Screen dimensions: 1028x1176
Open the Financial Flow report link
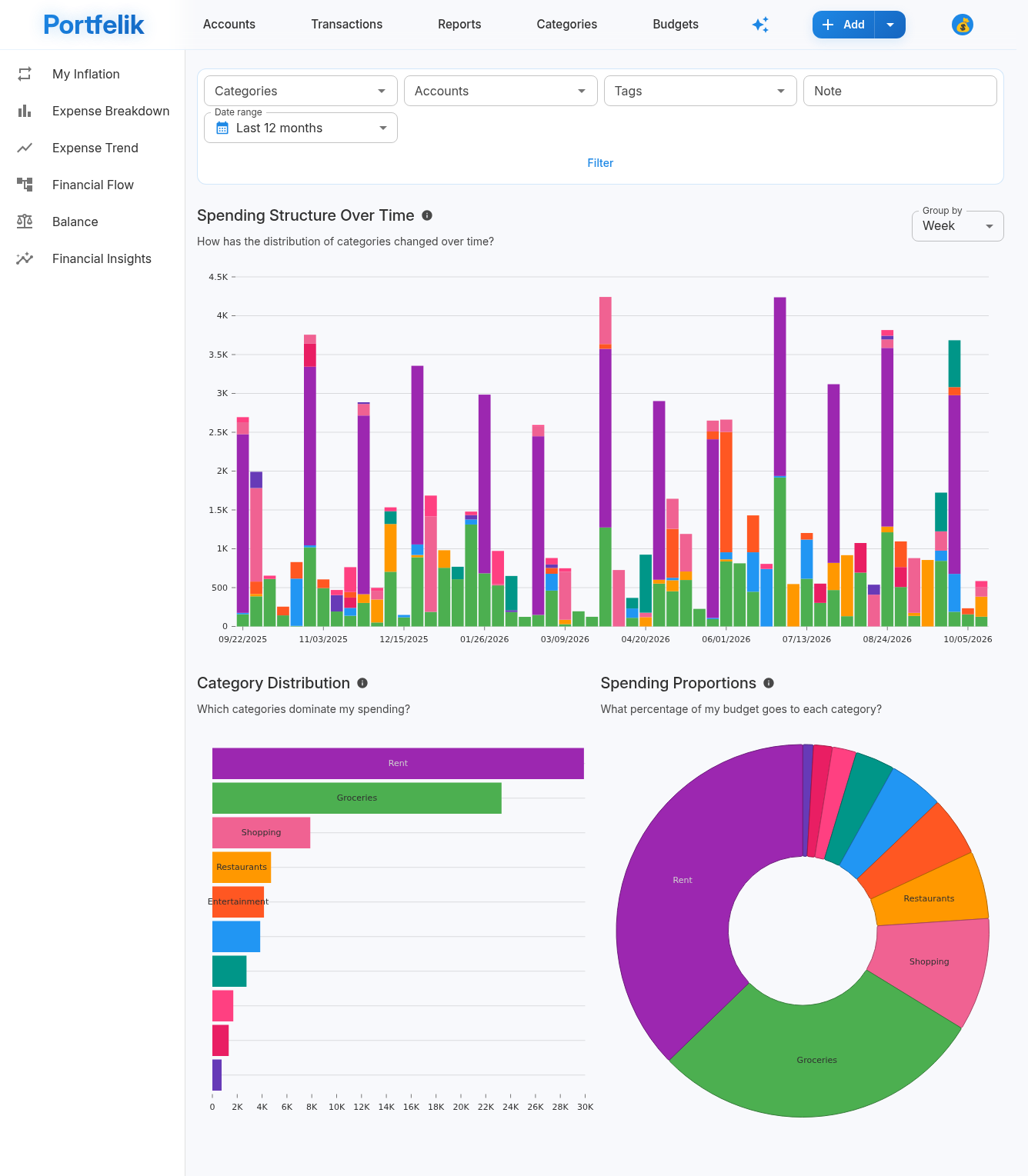click(x=92, y=185)
